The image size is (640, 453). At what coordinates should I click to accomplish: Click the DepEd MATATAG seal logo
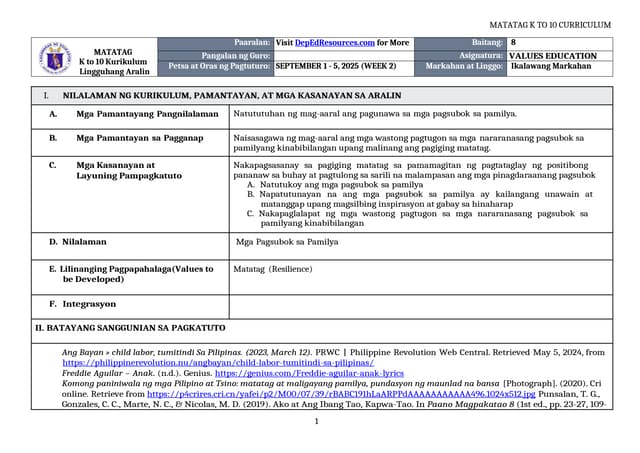coord(59,58)
